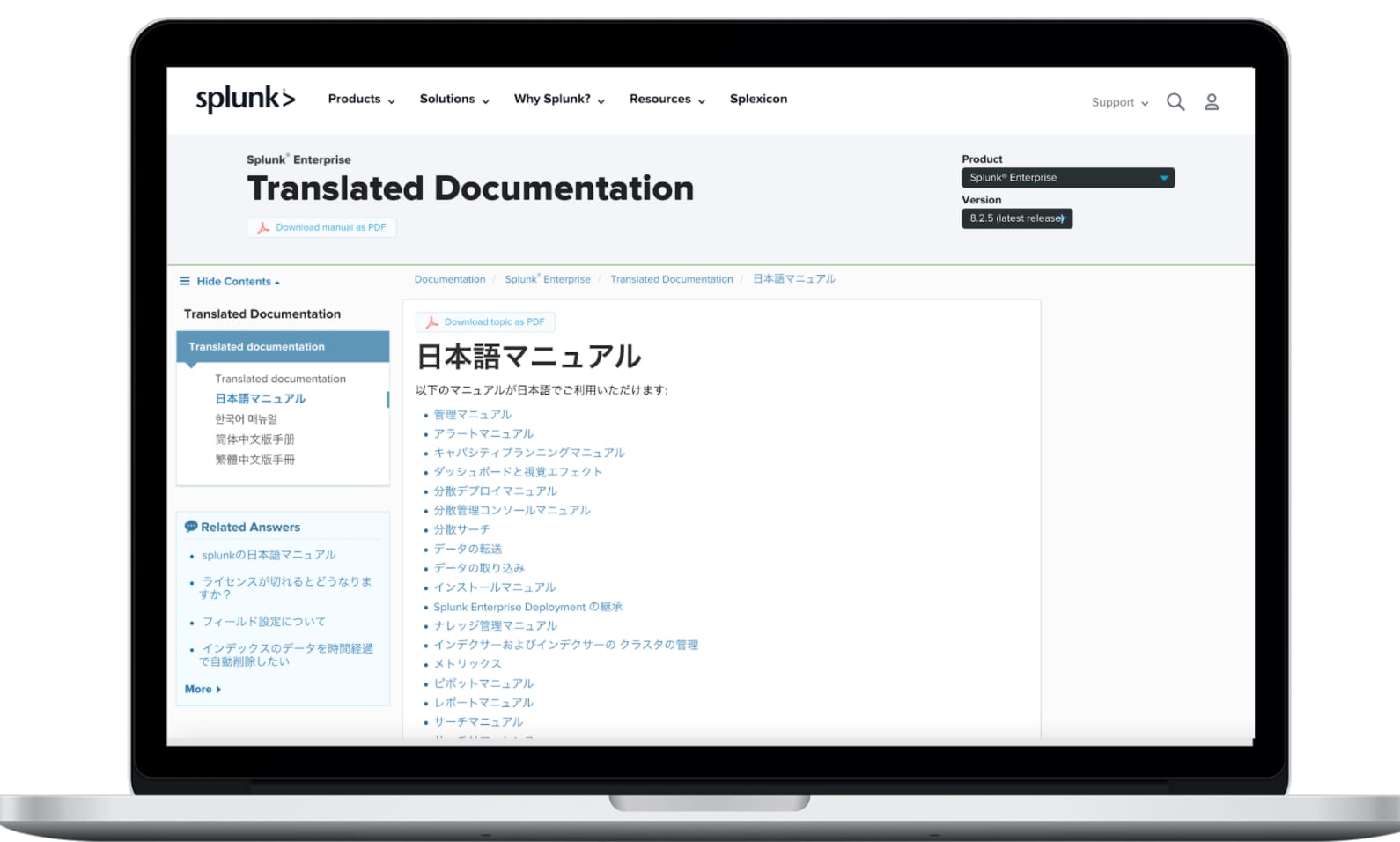Expand the Resources menu
1400x842 pixels.
click(x=667, y=99)
